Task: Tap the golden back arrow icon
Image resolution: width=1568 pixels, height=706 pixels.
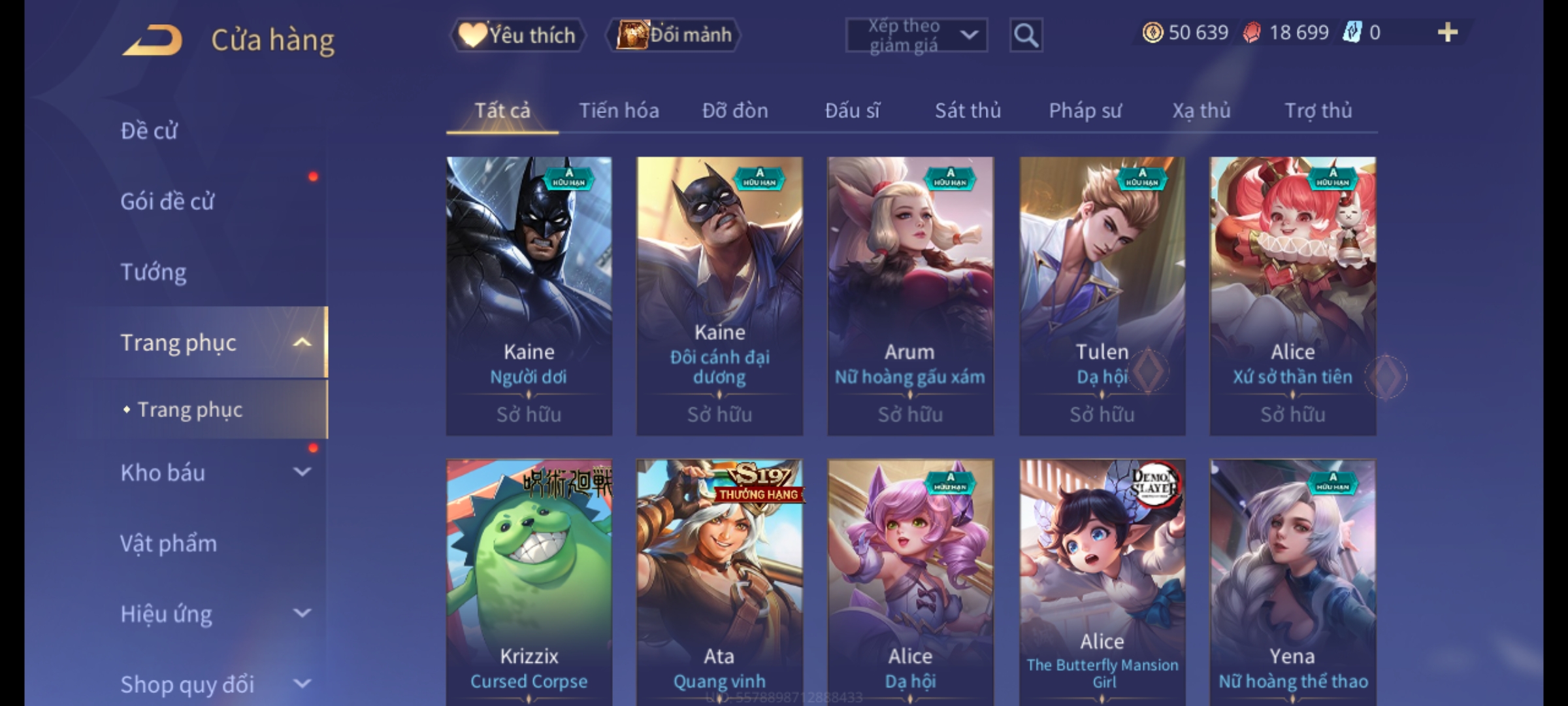Action: tap(152, 40)
